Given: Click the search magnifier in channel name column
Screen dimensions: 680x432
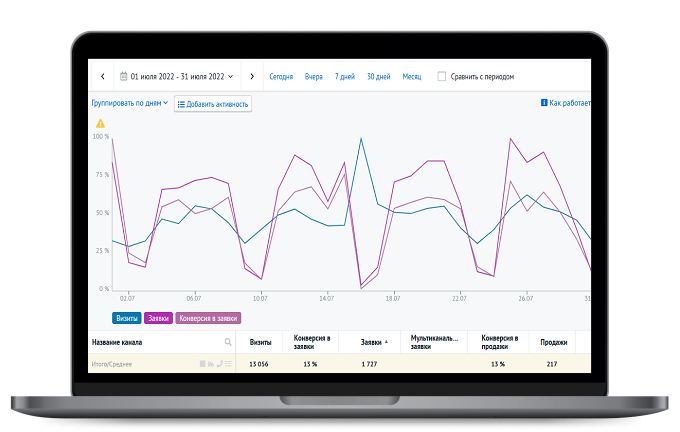Looking at the screenshot, I should pos(228,342).
